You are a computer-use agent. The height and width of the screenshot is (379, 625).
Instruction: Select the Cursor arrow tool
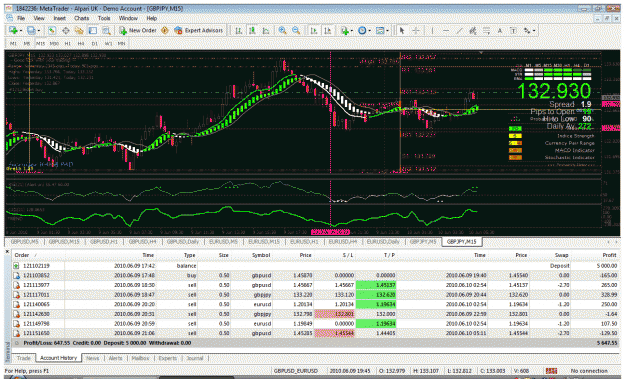click(402, 31)
